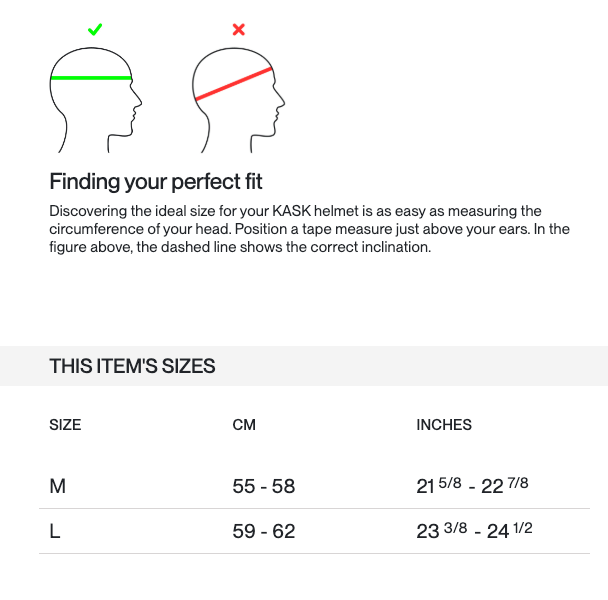
Task: Open the "THIS ITEM'S SIZES" section header
Action: tap(132, 366)
